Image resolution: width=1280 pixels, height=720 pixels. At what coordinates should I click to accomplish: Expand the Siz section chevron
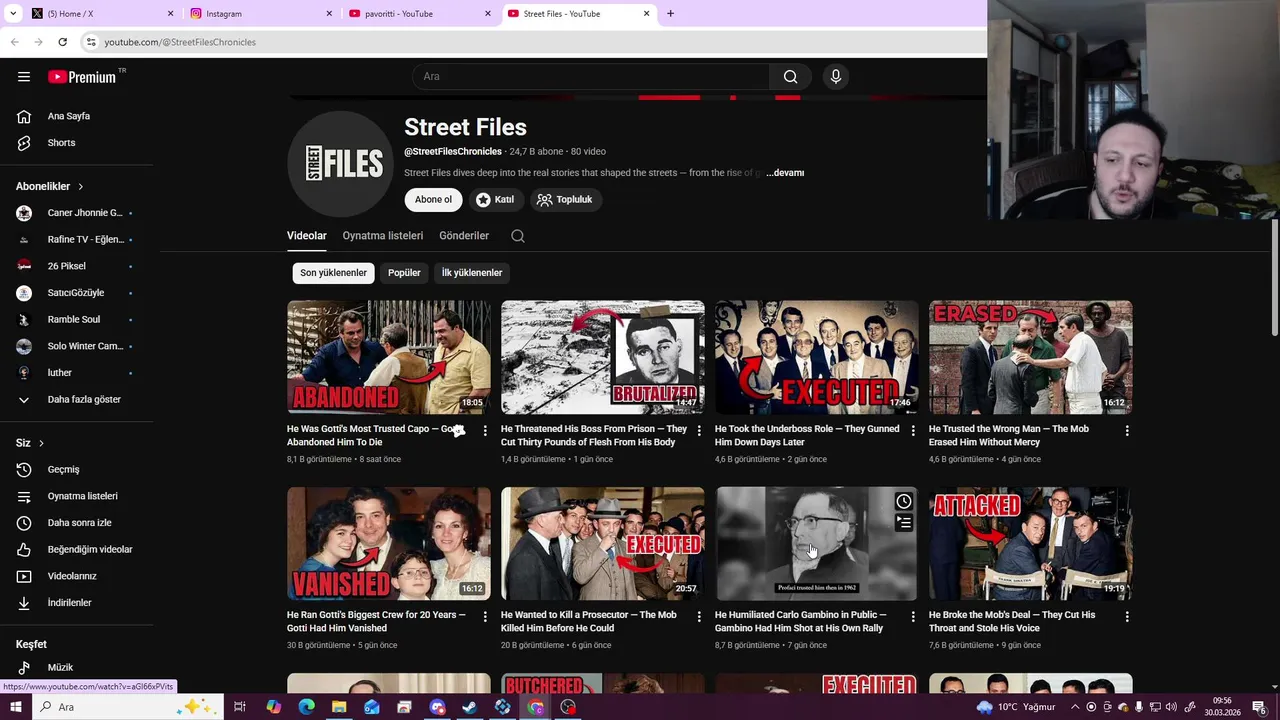pos(41,443)
